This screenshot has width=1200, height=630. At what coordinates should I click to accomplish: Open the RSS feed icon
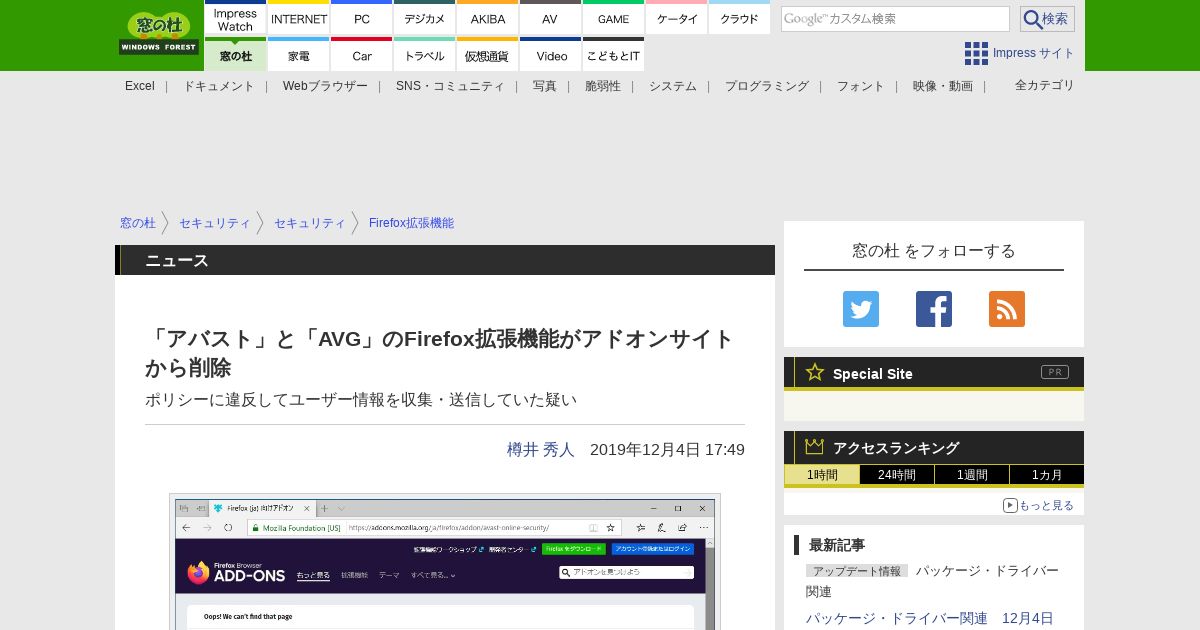(1007, 309)
